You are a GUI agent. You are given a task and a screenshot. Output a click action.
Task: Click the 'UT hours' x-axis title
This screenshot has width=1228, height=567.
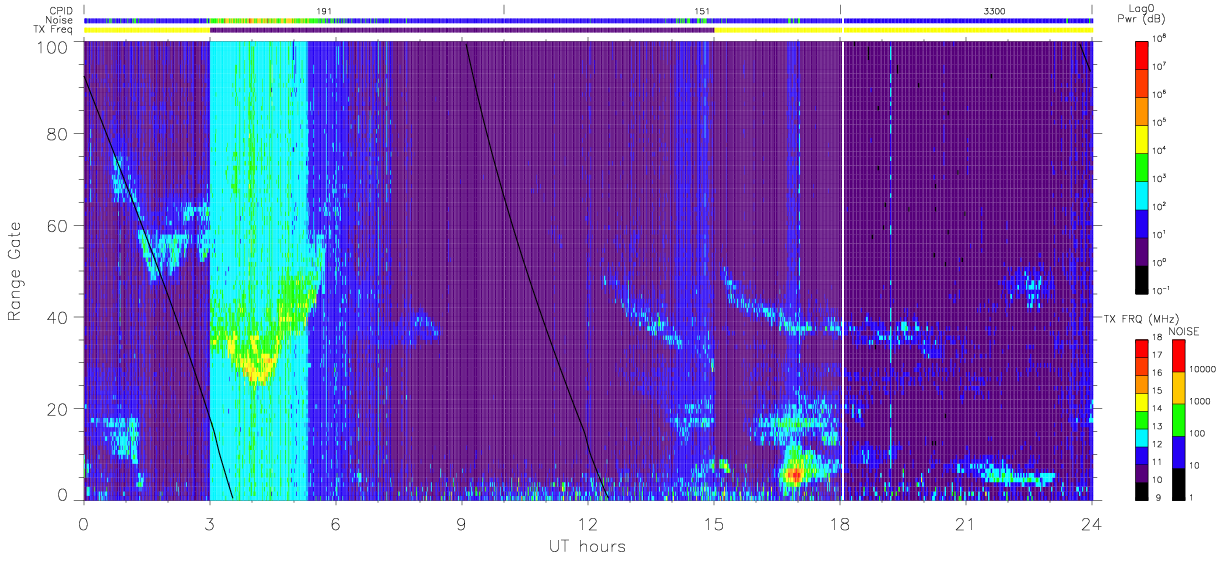587,547
